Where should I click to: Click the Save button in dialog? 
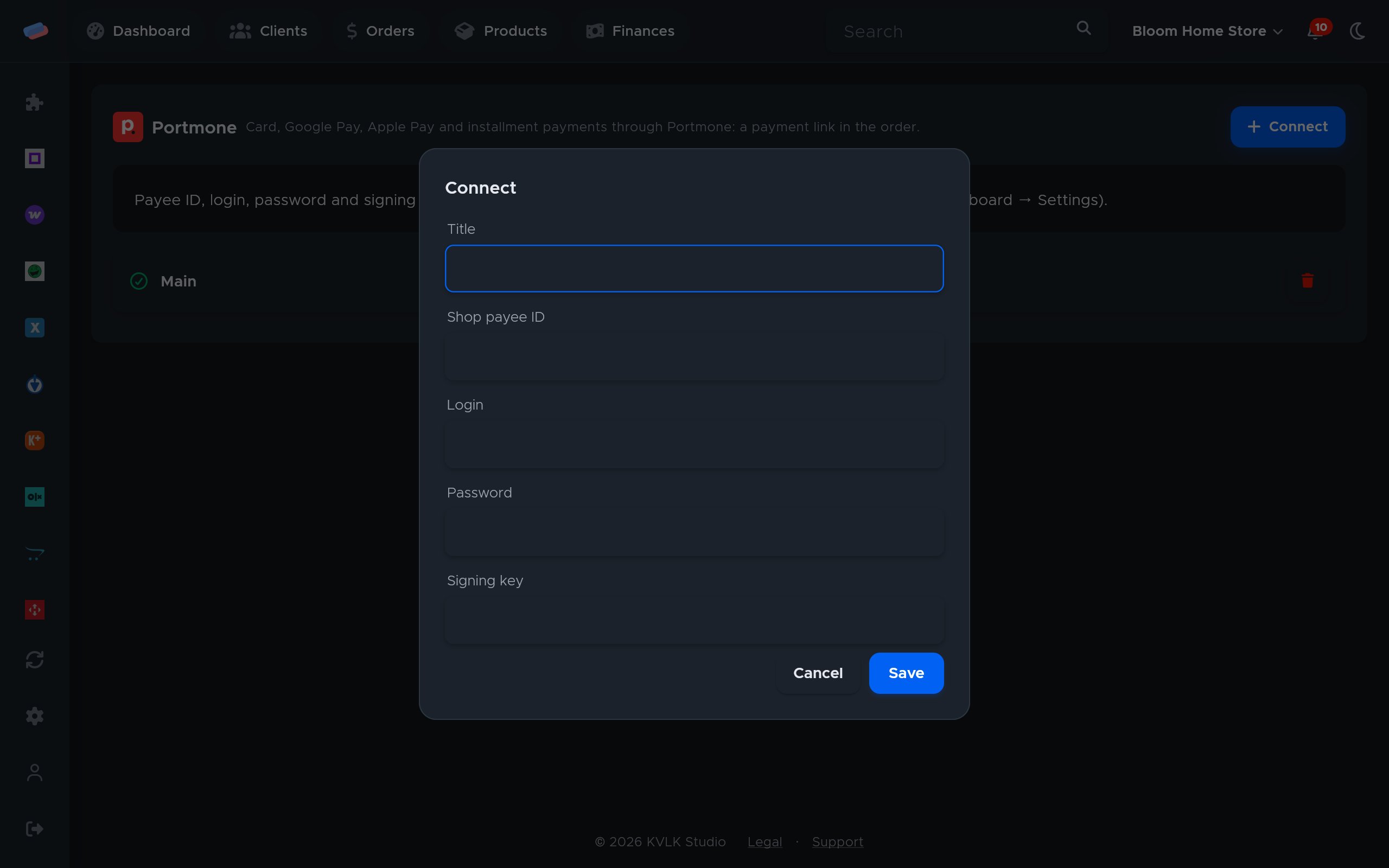click(906, 673)
